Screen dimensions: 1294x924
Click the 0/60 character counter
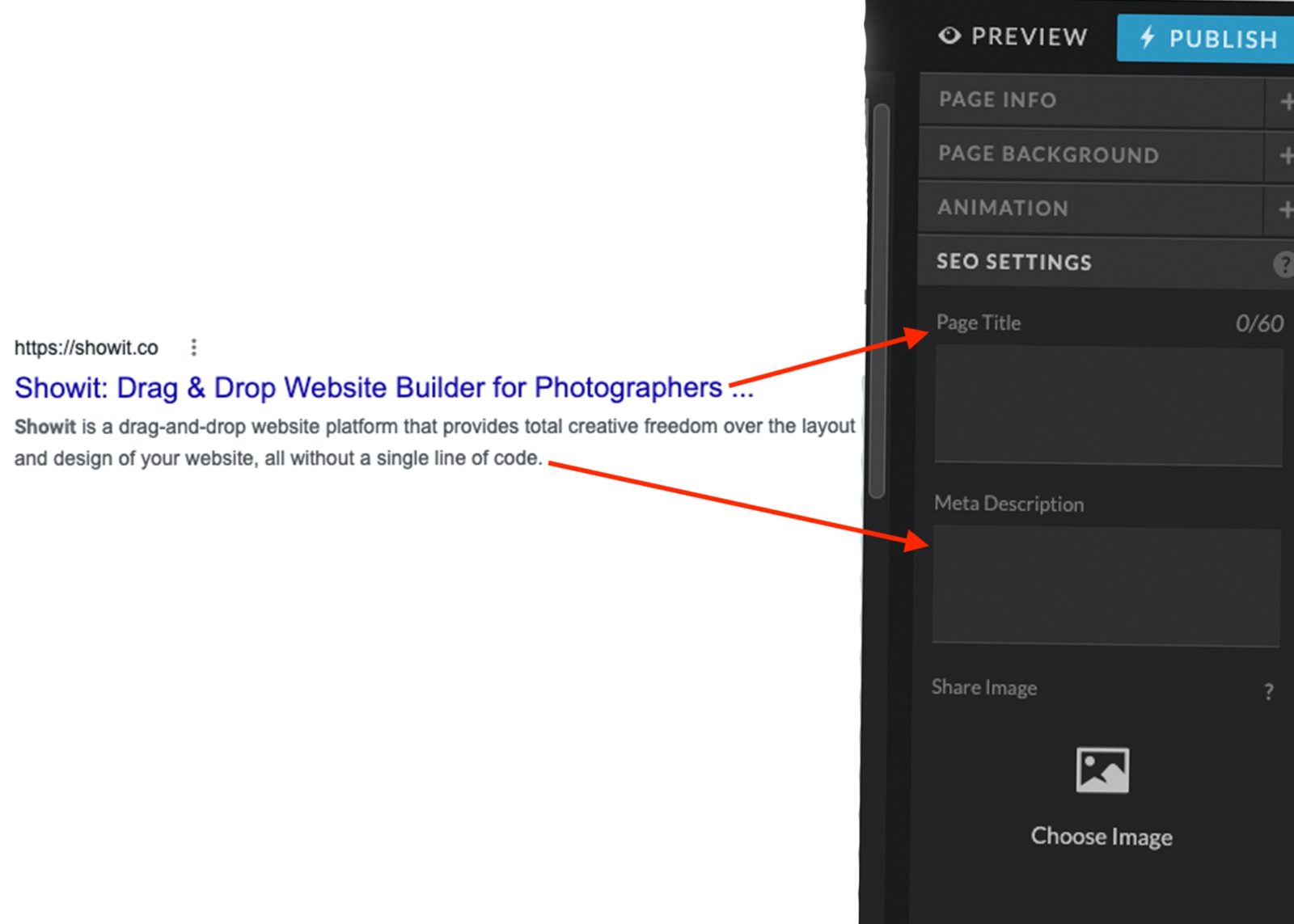[x=1258, y=323]
